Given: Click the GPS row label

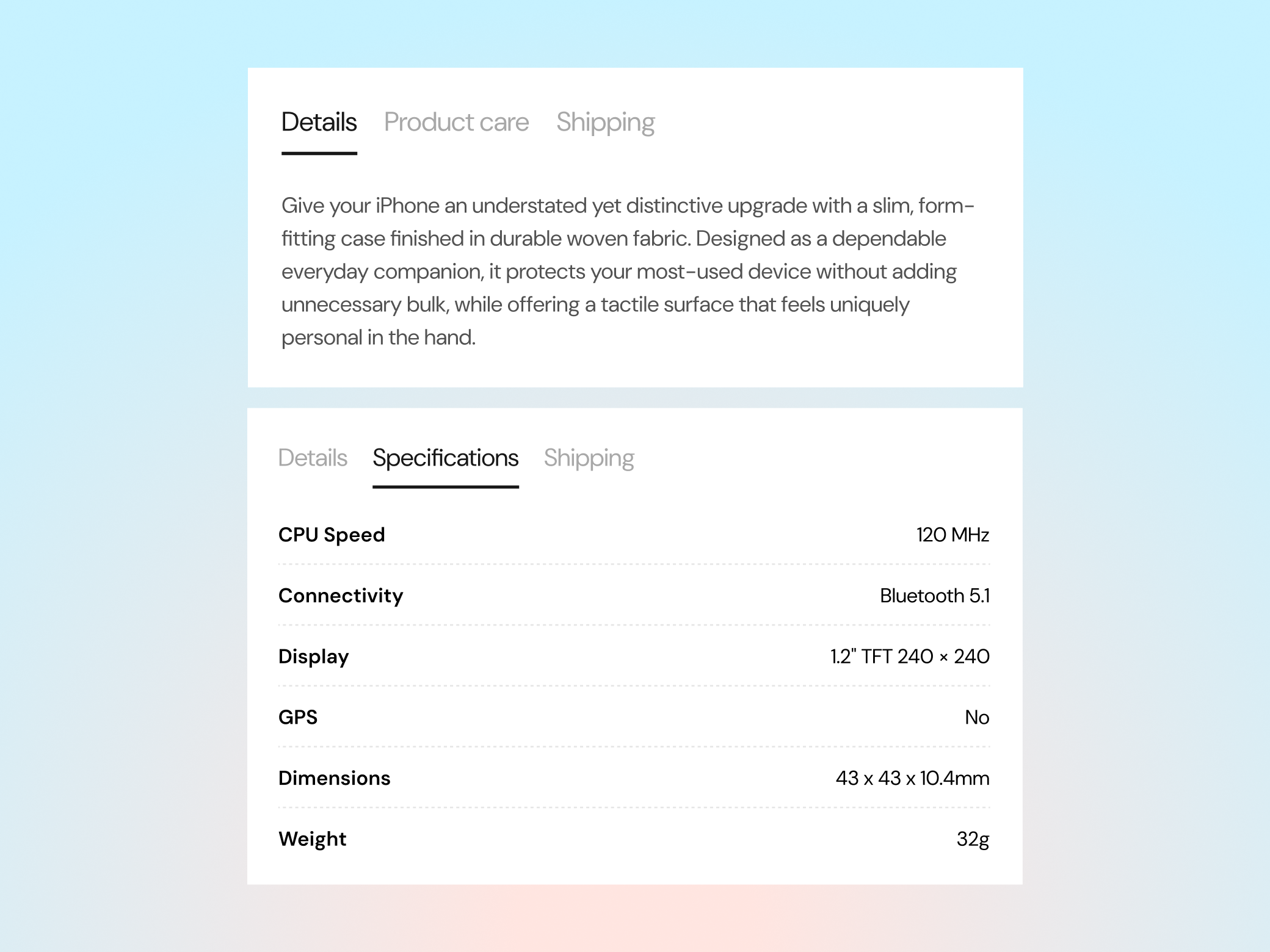Looking at the screenshot, I should pos(298,717).
